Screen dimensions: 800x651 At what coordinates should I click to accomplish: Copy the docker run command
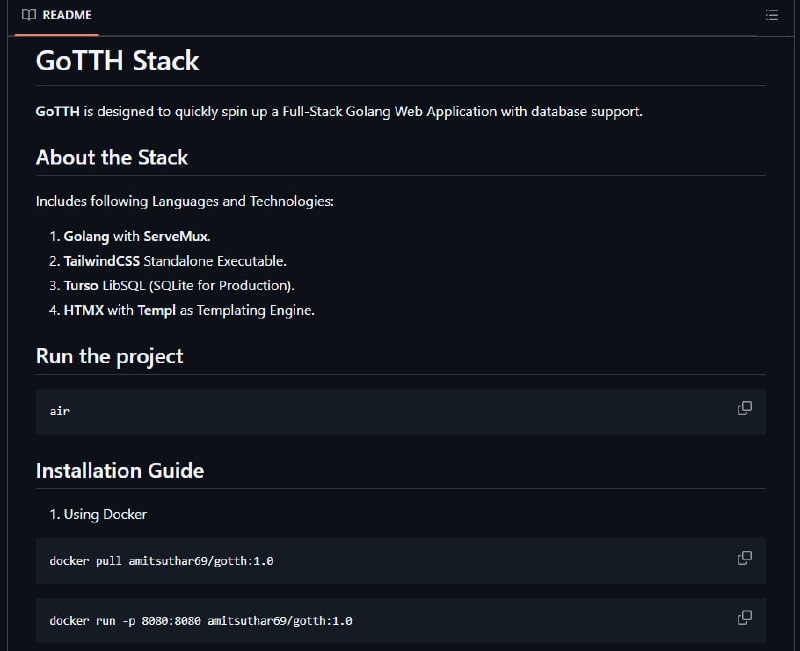[x=744, y=617]
